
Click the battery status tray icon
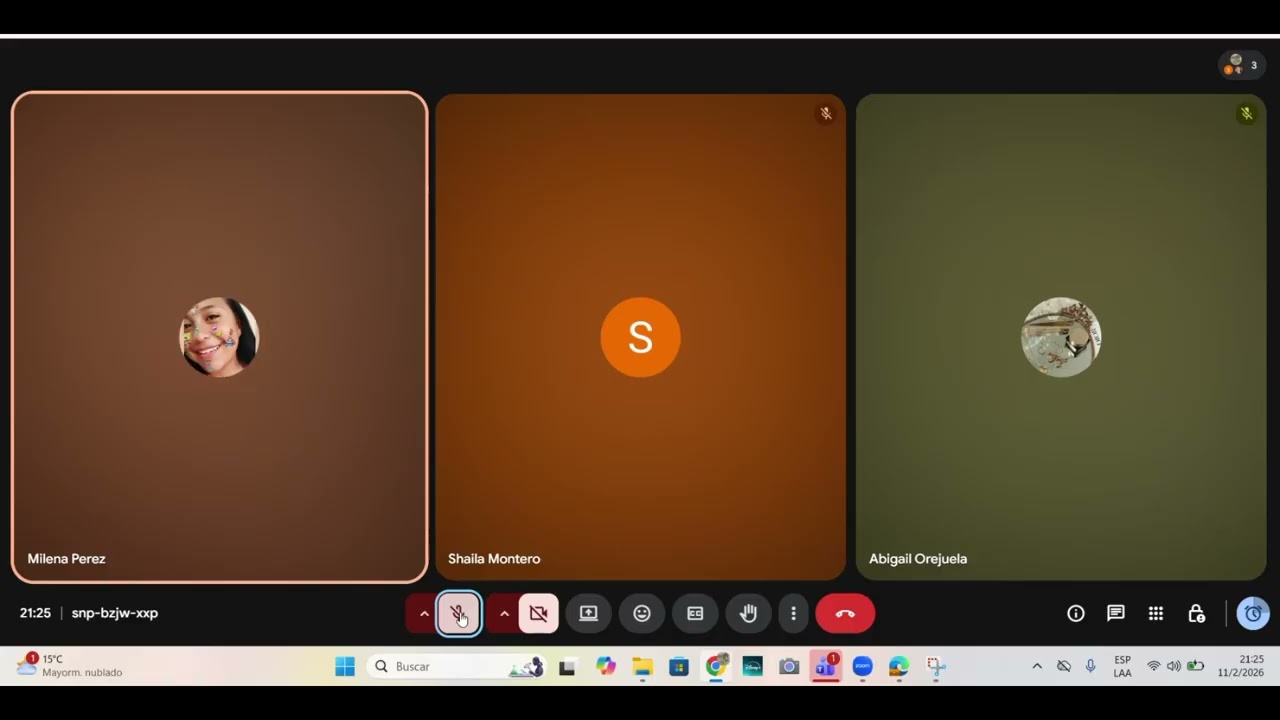click(x=1195, y=666)
